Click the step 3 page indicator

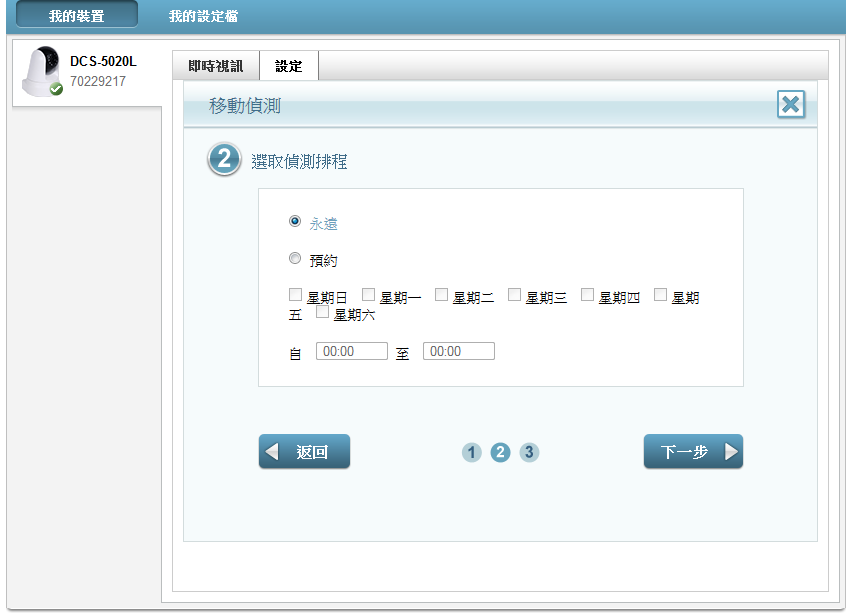click(x=529, y=452)
